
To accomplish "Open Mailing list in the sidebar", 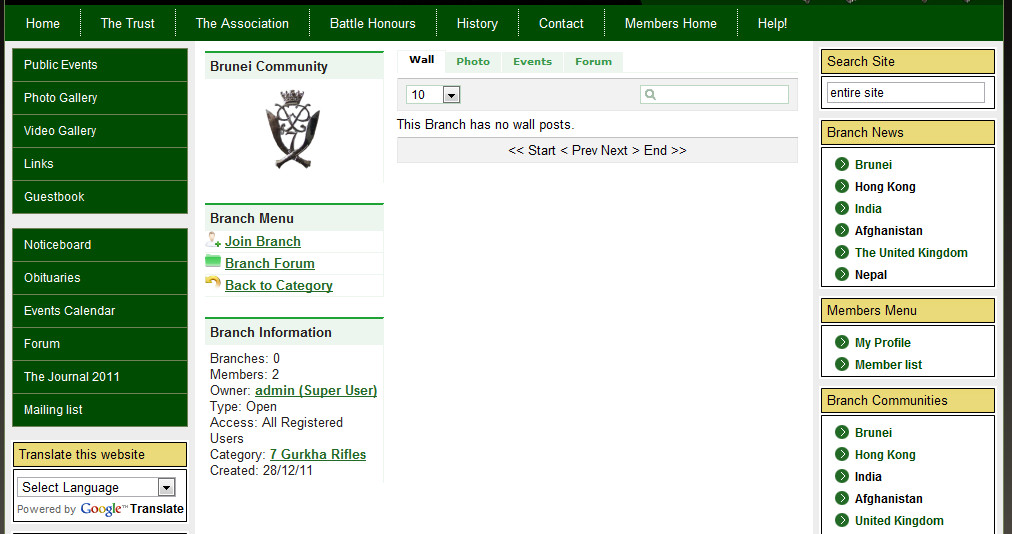I will [x=100, y=409].
